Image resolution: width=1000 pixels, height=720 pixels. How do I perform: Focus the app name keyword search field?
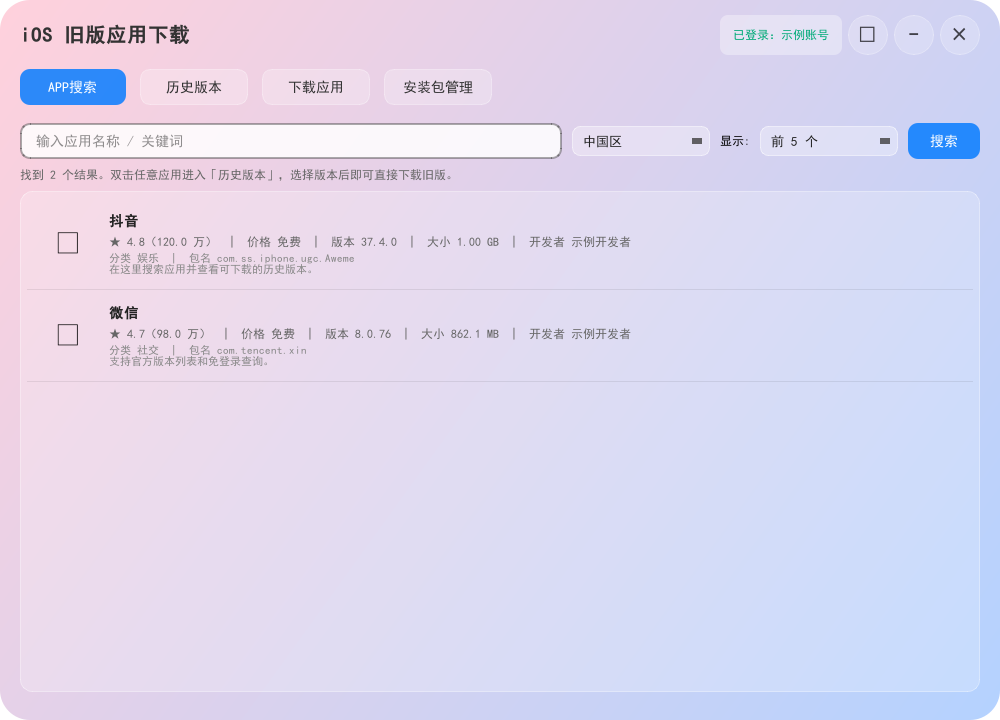(x=291, y=141)
